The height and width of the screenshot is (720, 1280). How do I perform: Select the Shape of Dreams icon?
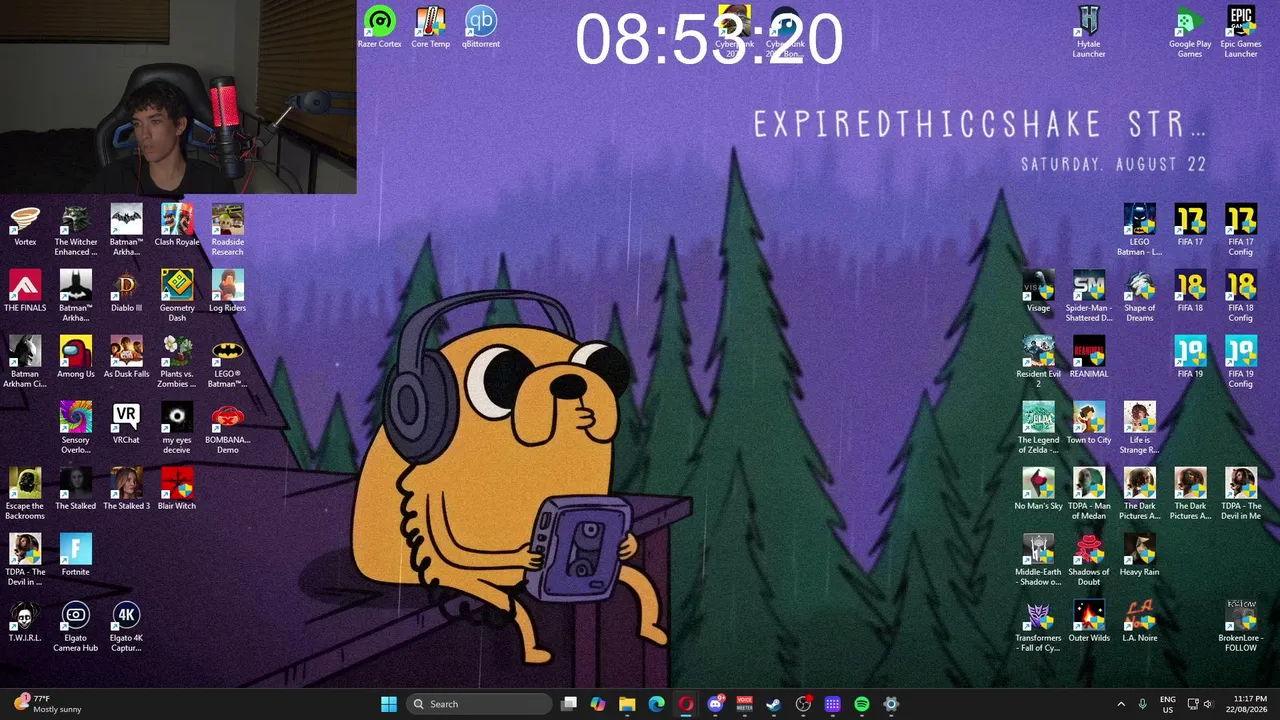click(x=1140, y=296)
